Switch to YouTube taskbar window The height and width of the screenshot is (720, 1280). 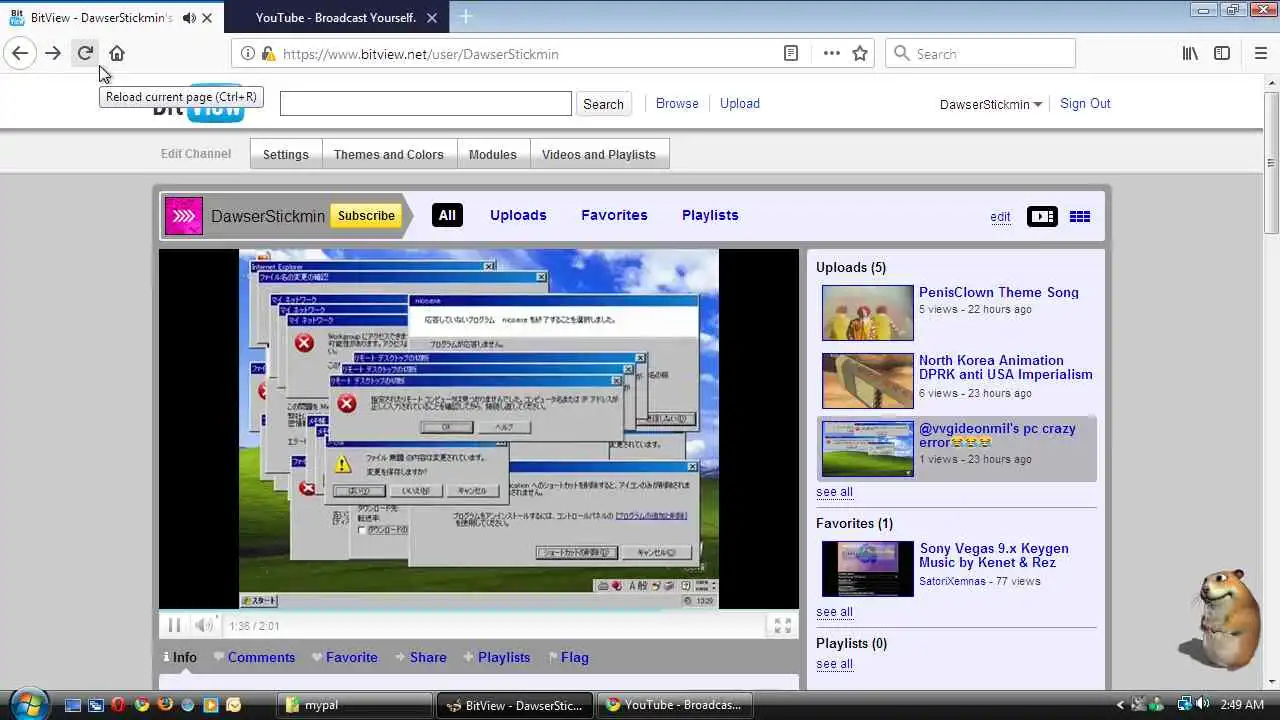click(x=676, y=705)
